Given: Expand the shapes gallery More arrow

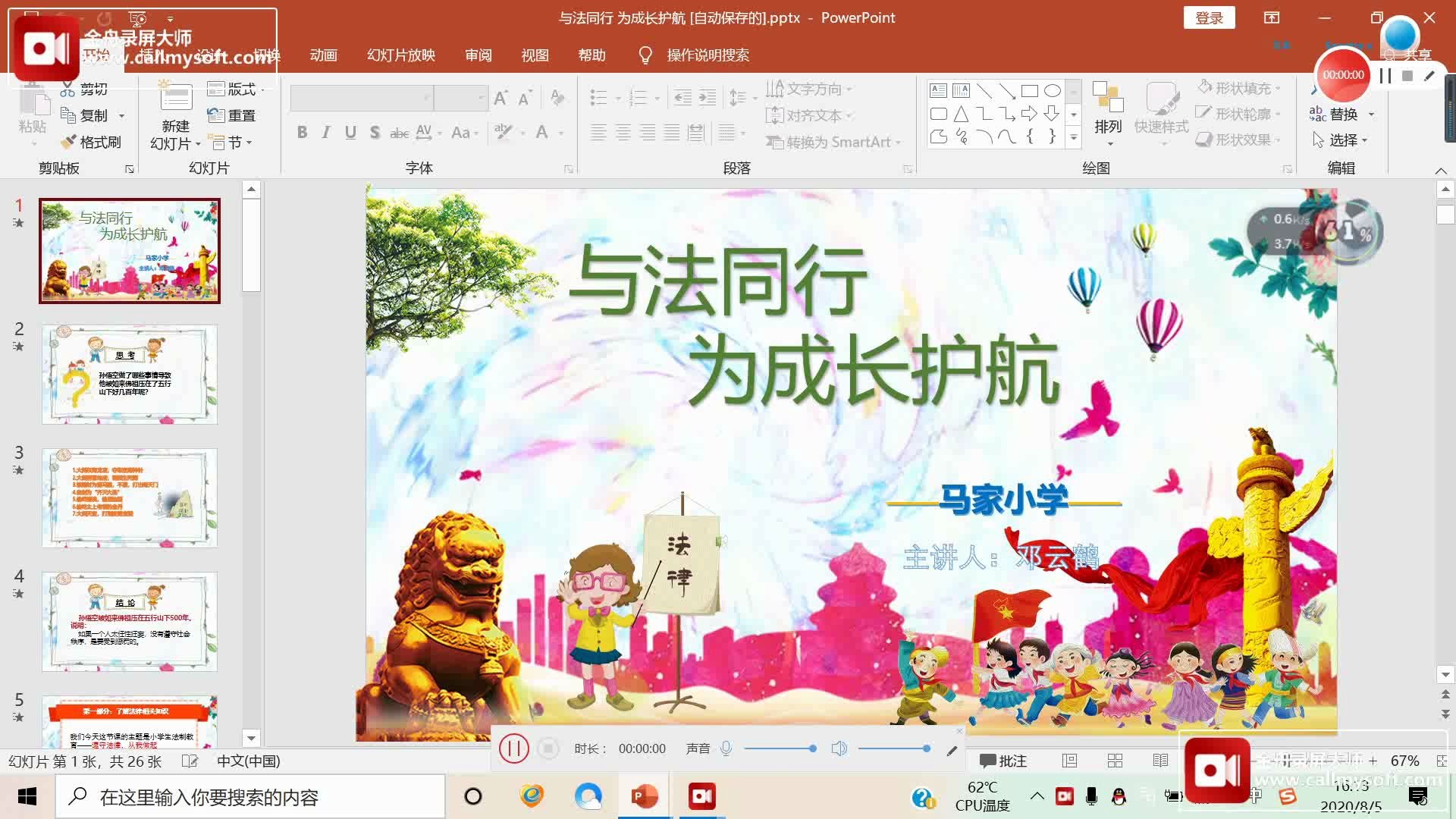Looking at the screenshot, I should pos(1074,138).
